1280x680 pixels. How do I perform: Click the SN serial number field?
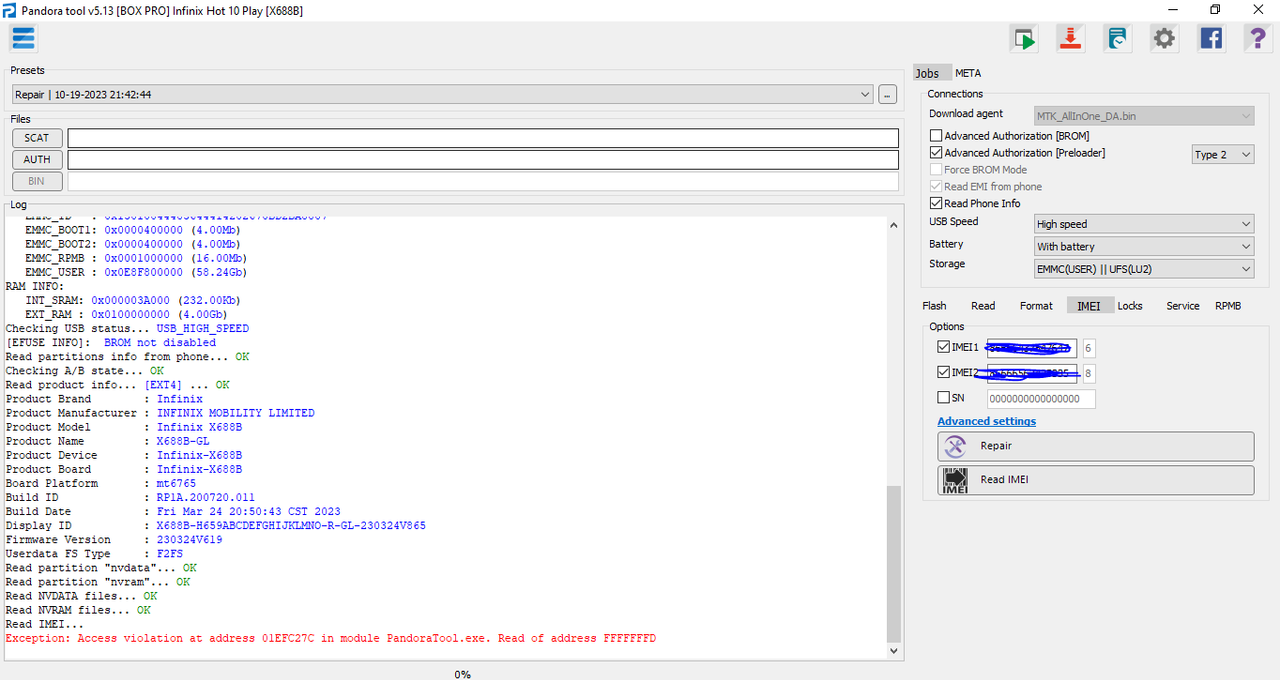[1040, 399]
